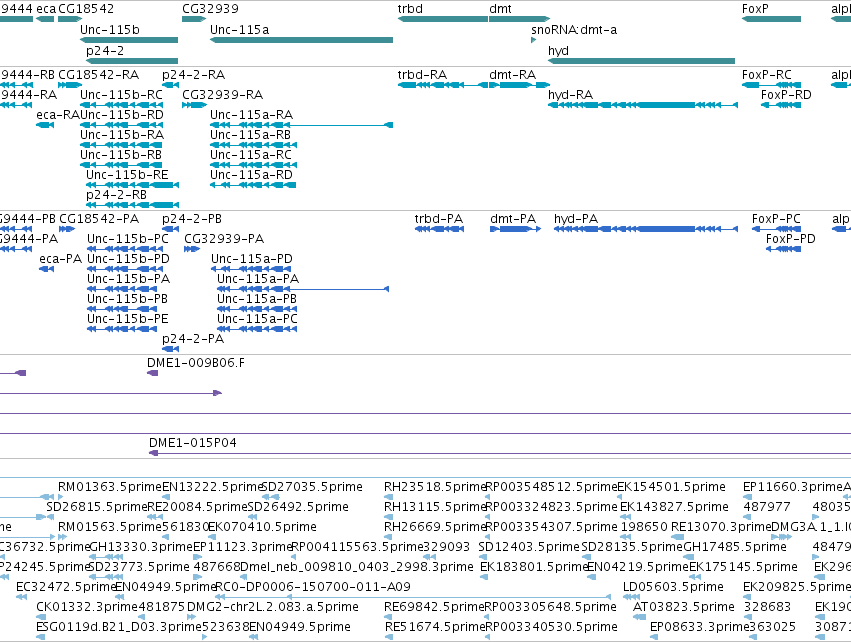Click the FoxP-RC transcript label
This screenshot has height=642, width=851.
point(766,75)
